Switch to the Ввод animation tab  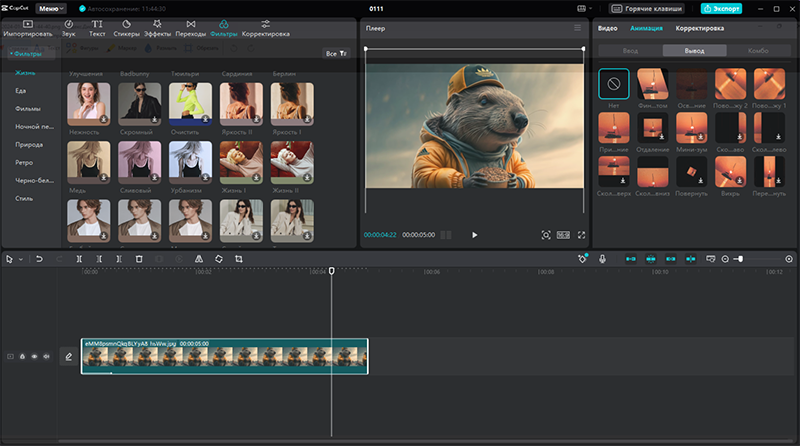[x=629, y=50]
